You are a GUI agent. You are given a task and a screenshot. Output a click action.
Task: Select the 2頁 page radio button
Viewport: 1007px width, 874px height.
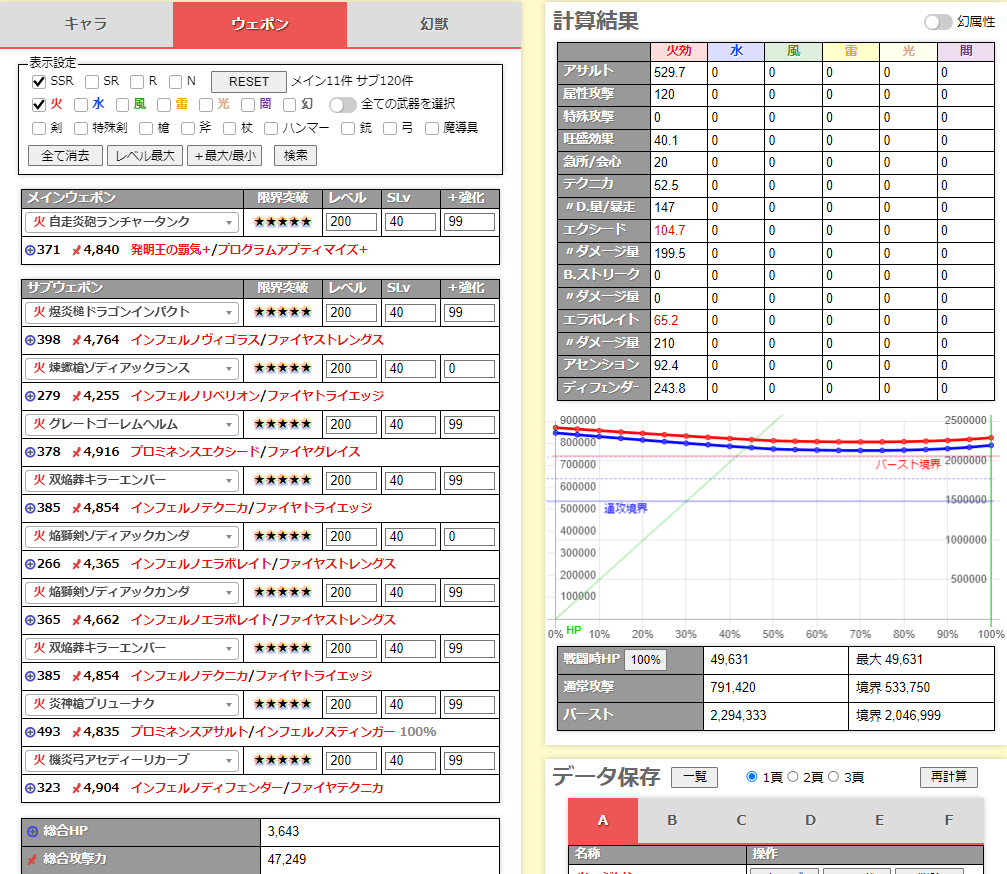pos(793,777)
